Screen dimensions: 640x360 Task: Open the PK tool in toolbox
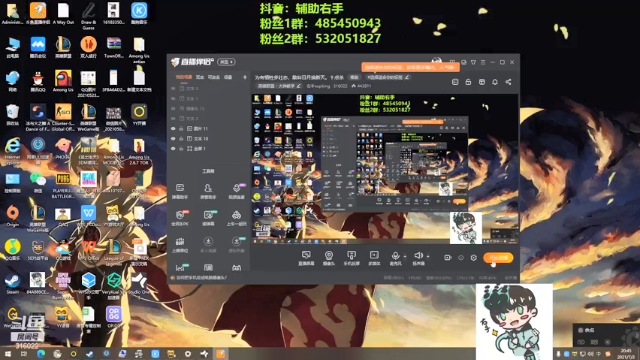pyautogui.click(x=180, y=218)
